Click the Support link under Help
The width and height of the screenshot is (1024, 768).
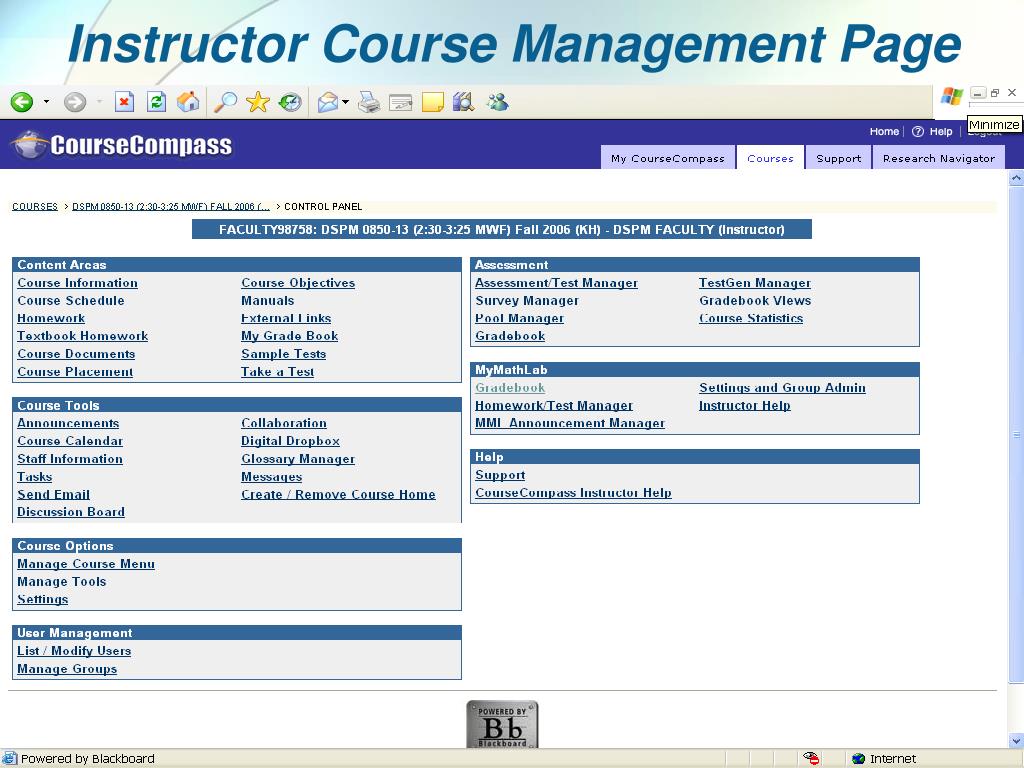(500, 475)
